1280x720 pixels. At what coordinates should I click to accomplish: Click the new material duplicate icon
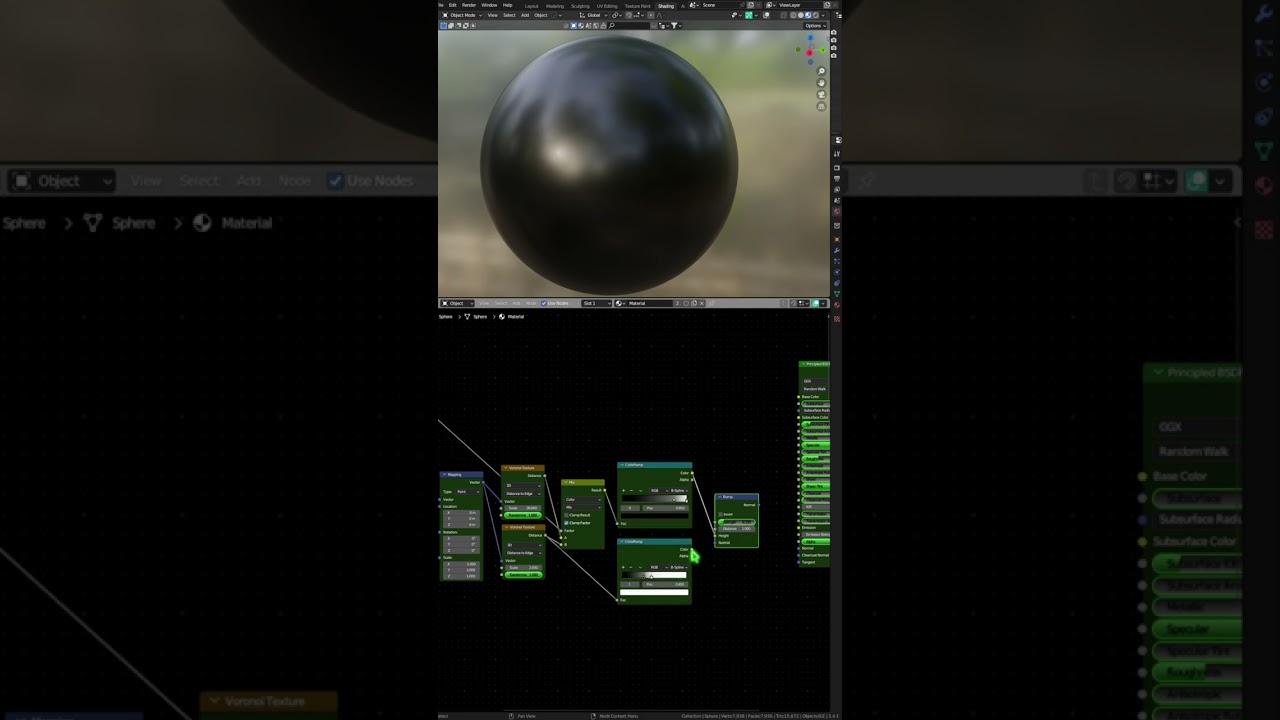pyautogui.click(x=694, y=303)
